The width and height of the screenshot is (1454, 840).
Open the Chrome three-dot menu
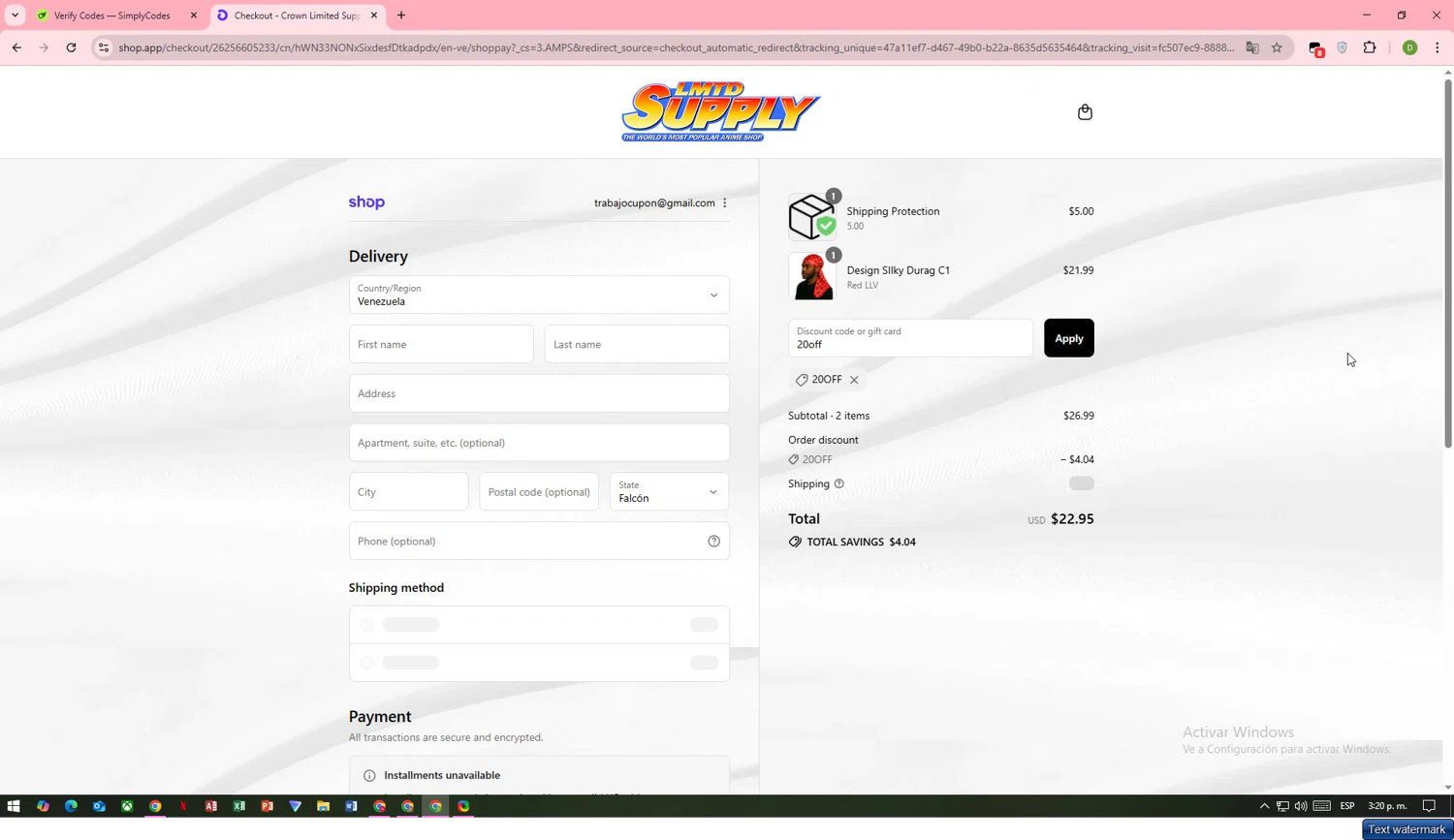point(1438,47)
